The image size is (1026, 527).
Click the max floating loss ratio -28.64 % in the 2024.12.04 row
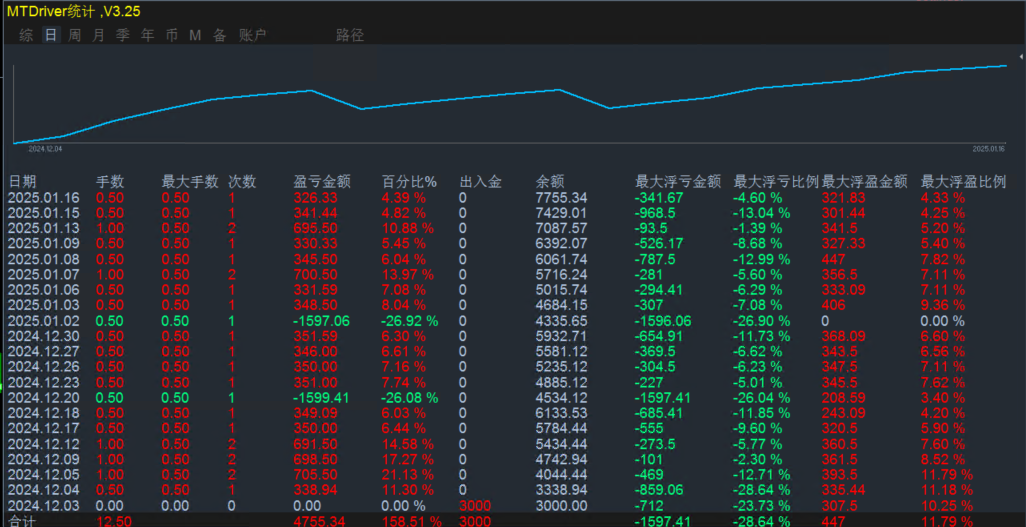coord(762,490)
